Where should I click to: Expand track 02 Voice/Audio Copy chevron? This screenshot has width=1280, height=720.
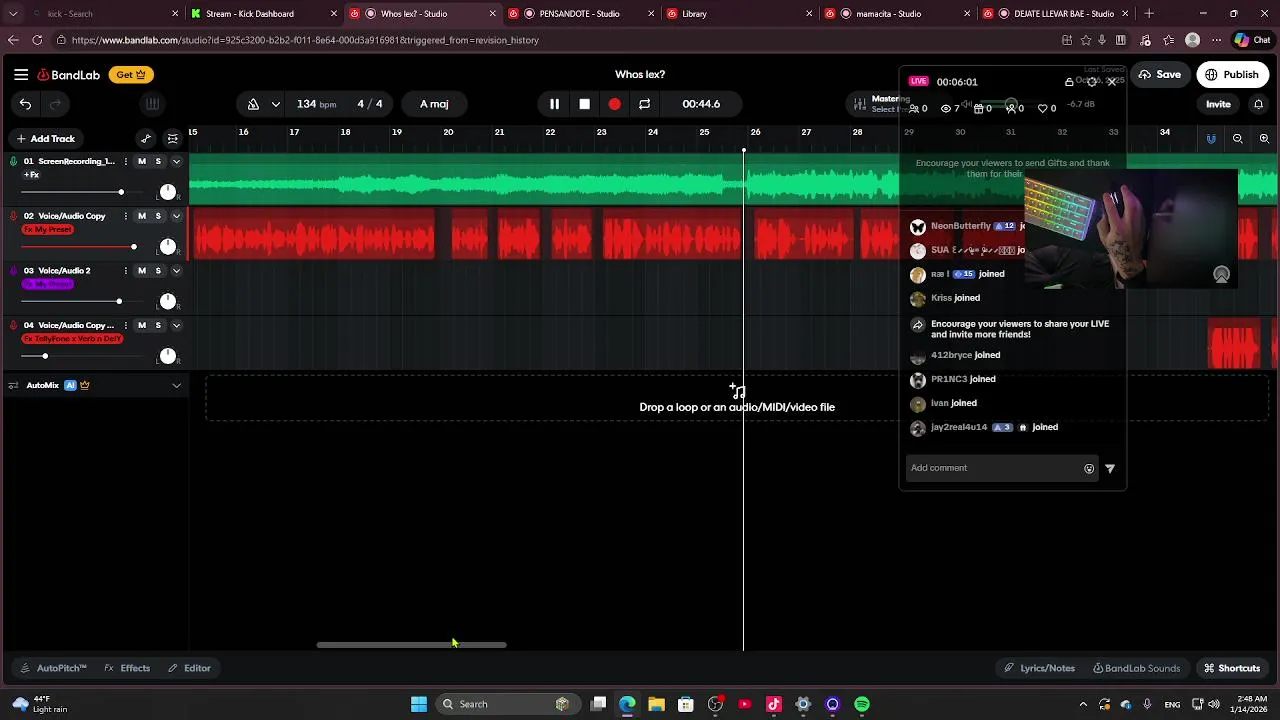coord(176,216)
